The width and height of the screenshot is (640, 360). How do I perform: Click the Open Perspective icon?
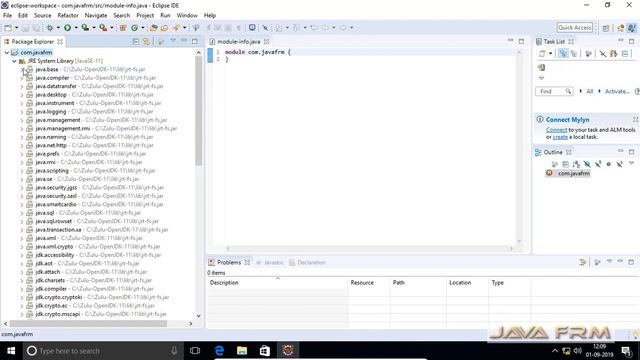606,28
